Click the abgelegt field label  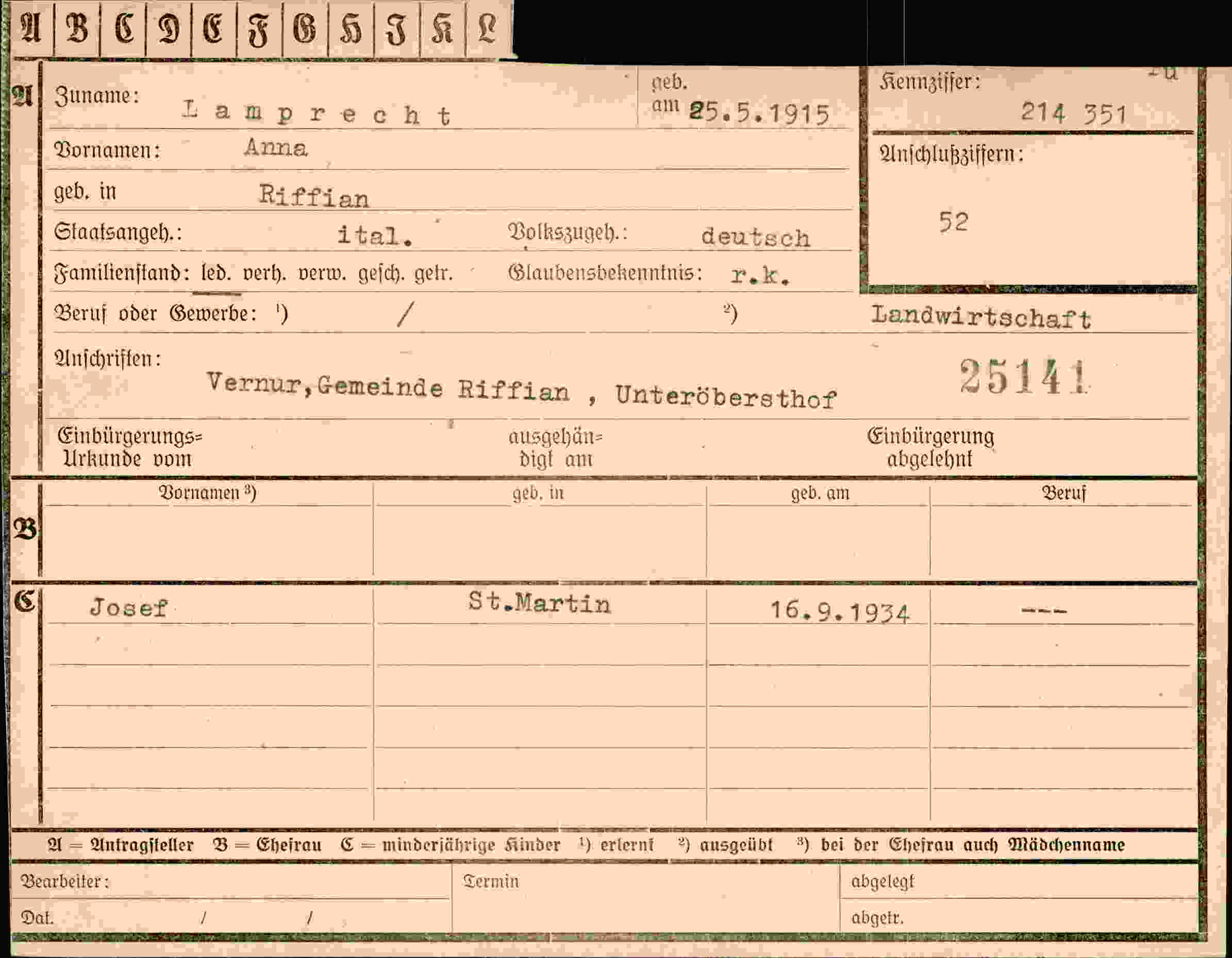click(x=883, y=881)
